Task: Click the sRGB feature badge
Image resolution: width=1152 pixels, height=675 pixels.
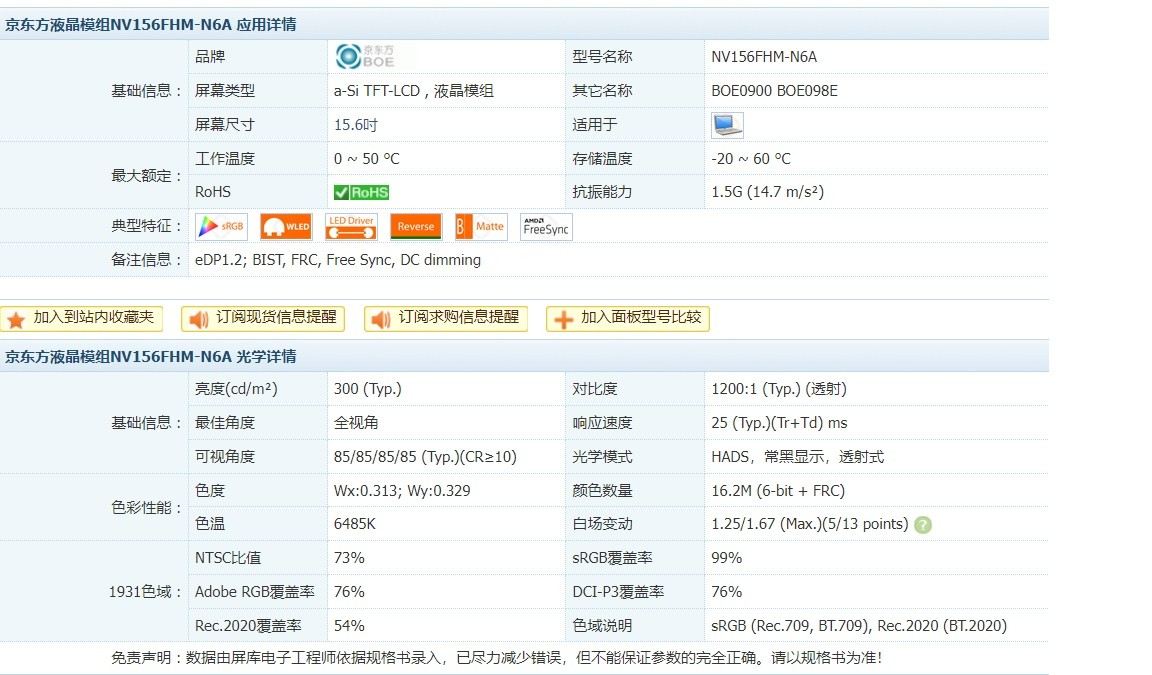Action: [221, 226]
